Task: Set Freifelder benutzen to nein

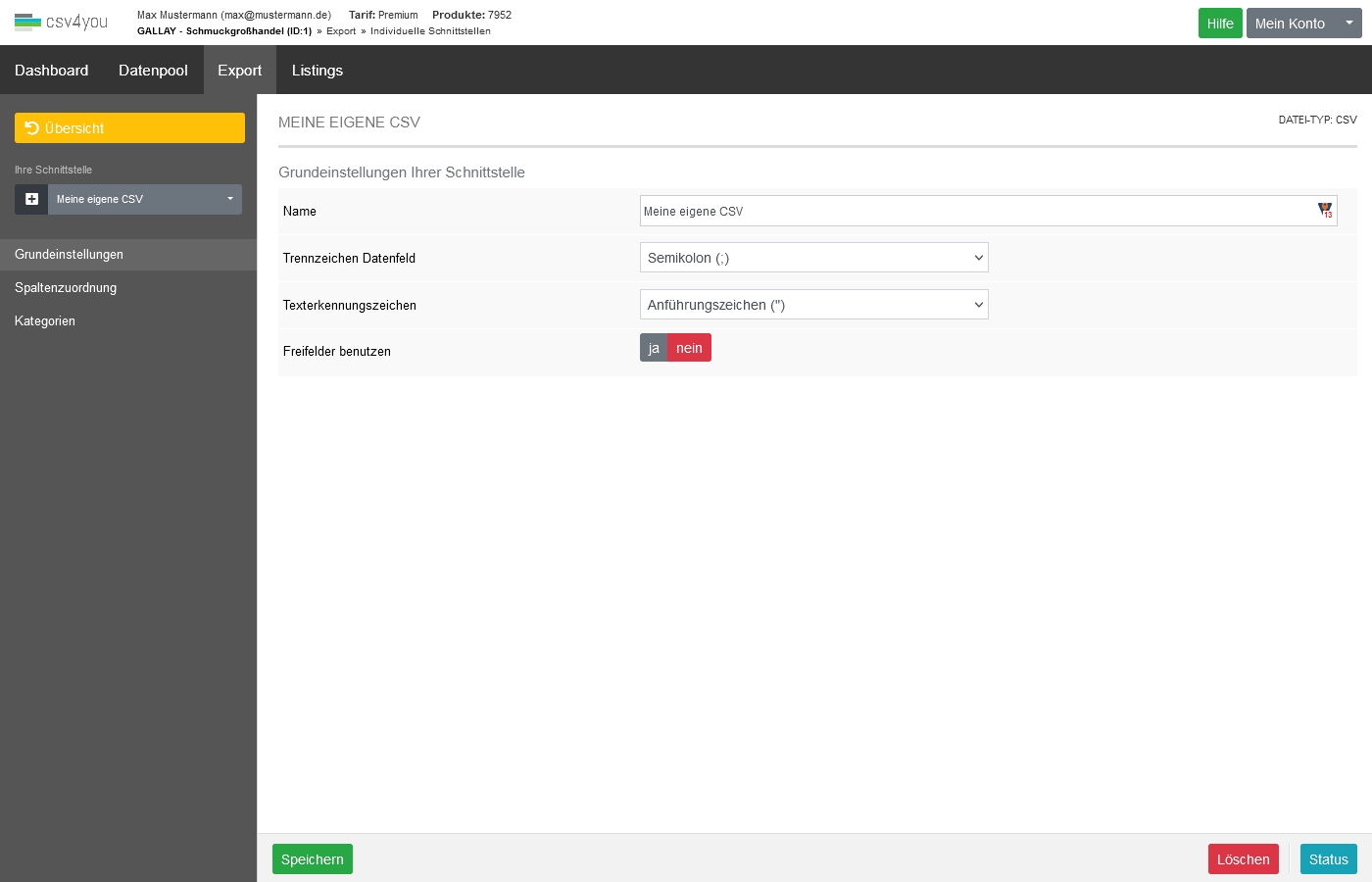Action: (689, 348)
